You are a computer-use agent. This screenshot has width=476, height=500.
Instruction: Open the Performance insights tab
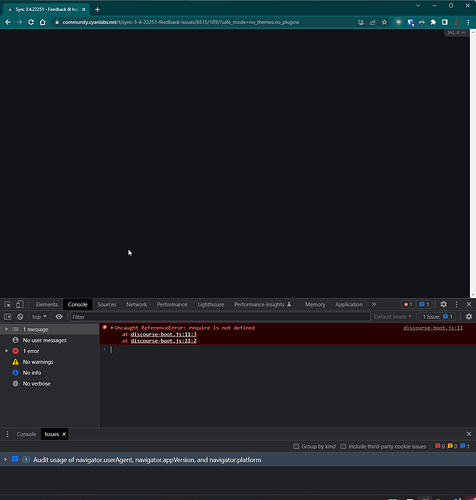click(262, 304)
